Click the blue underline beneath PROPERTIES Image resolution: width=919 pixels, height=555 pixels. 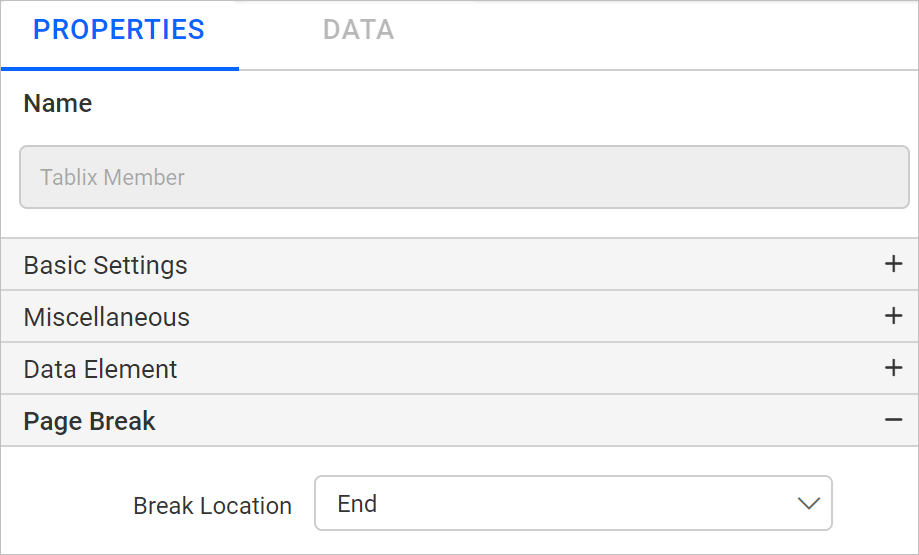[x=120, y=69]
